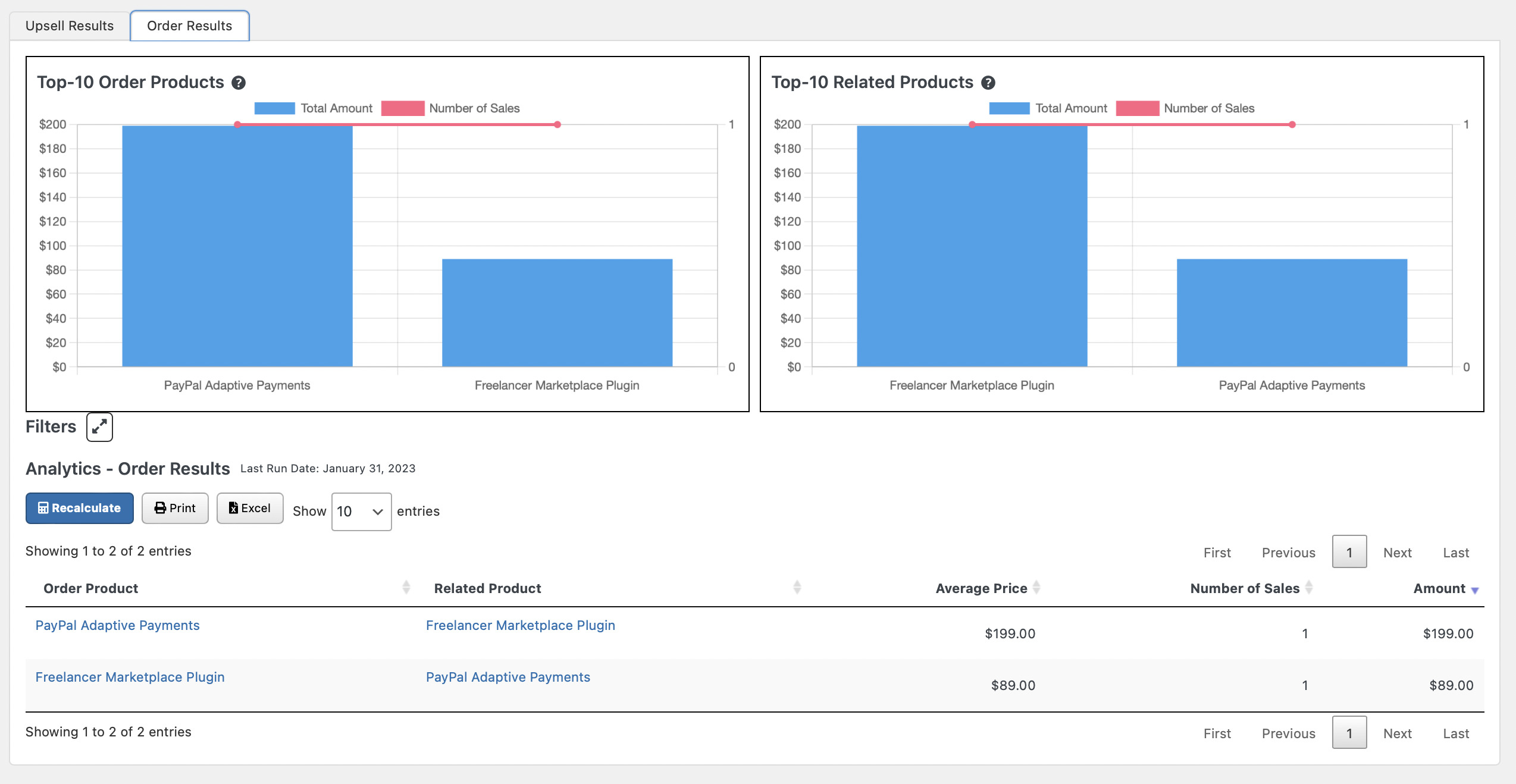The height and width of the screenshot is (784, 1516).
Task: Go to Next page in top pagination
Action: [x=1398, y=553]
